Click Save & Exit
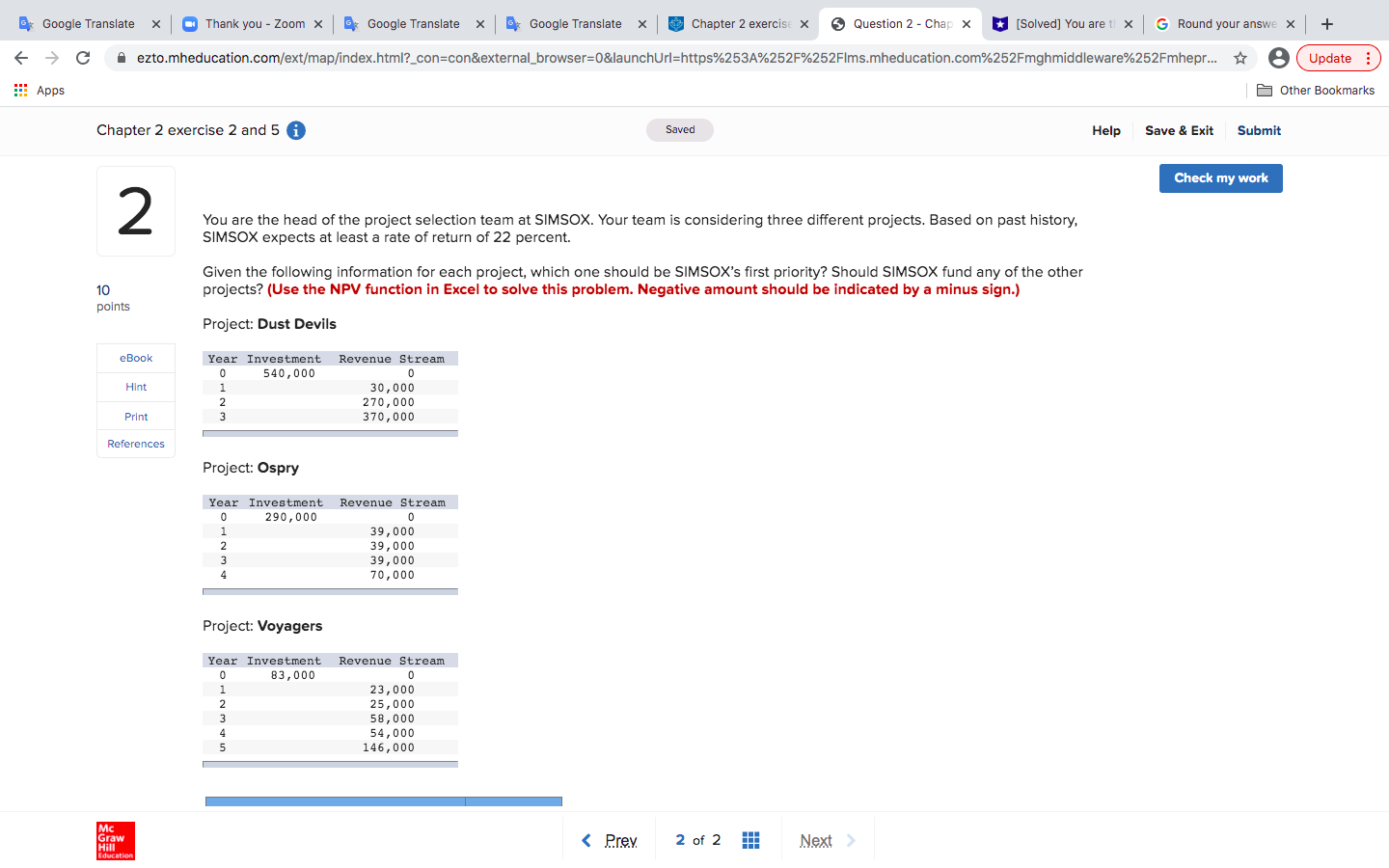The height and width of the screenshot is (868, 1389). click(1179, 130)
